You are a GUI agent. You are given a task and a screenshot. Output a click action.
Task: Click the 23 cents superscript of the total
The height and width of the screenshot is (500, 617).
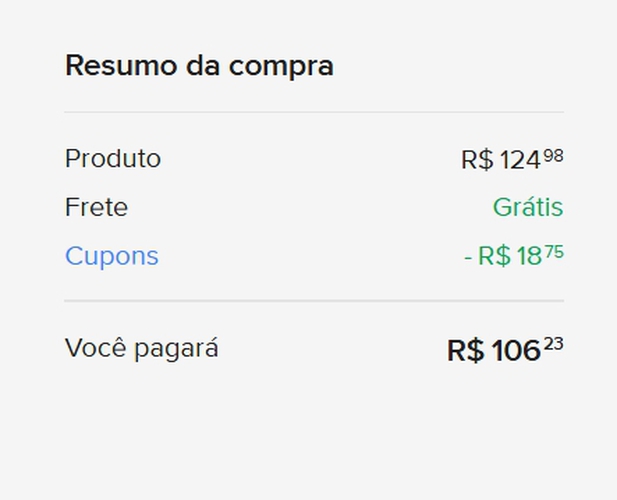click(x=554, y=345)
